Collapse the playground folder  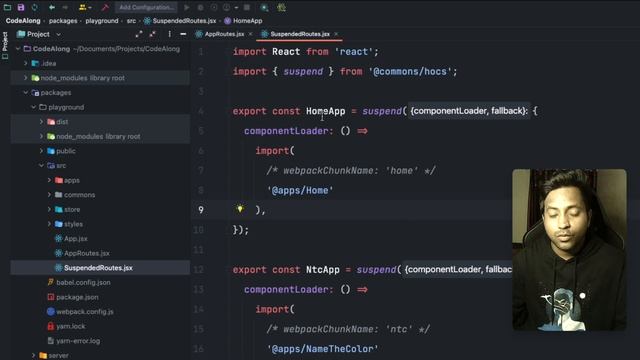pos(33,107)
